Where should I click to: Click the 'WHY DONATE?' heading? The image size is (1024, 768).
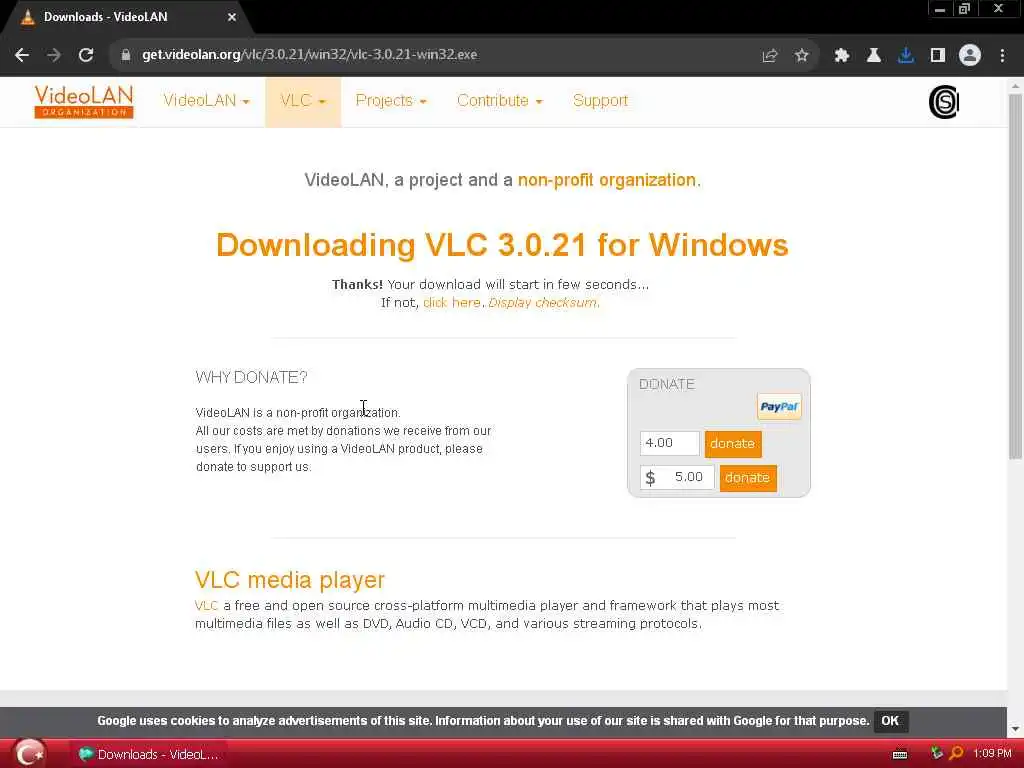[x=251, y=377]
